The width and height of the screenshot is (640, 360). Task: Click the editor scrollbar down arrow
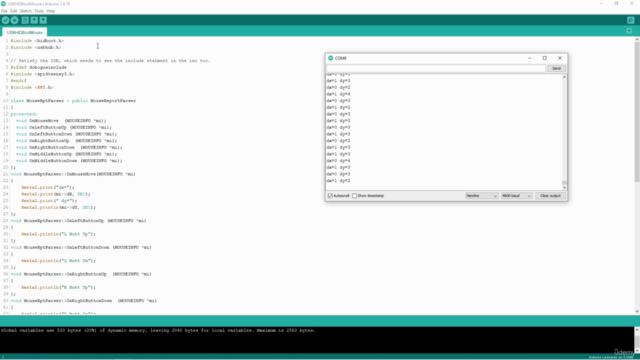pyautogui.click(x=637, y=312)
